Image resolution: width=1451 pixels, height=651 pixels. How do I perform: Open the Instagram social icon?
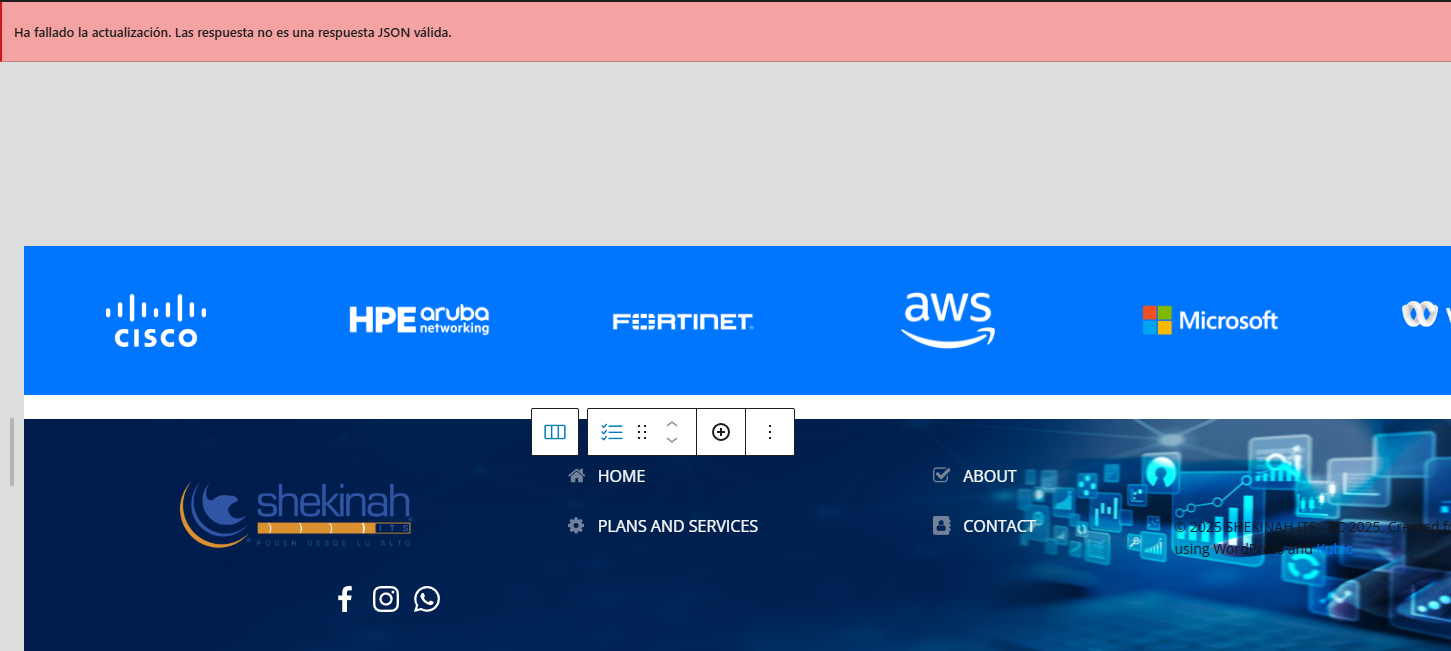pos(386,599)
